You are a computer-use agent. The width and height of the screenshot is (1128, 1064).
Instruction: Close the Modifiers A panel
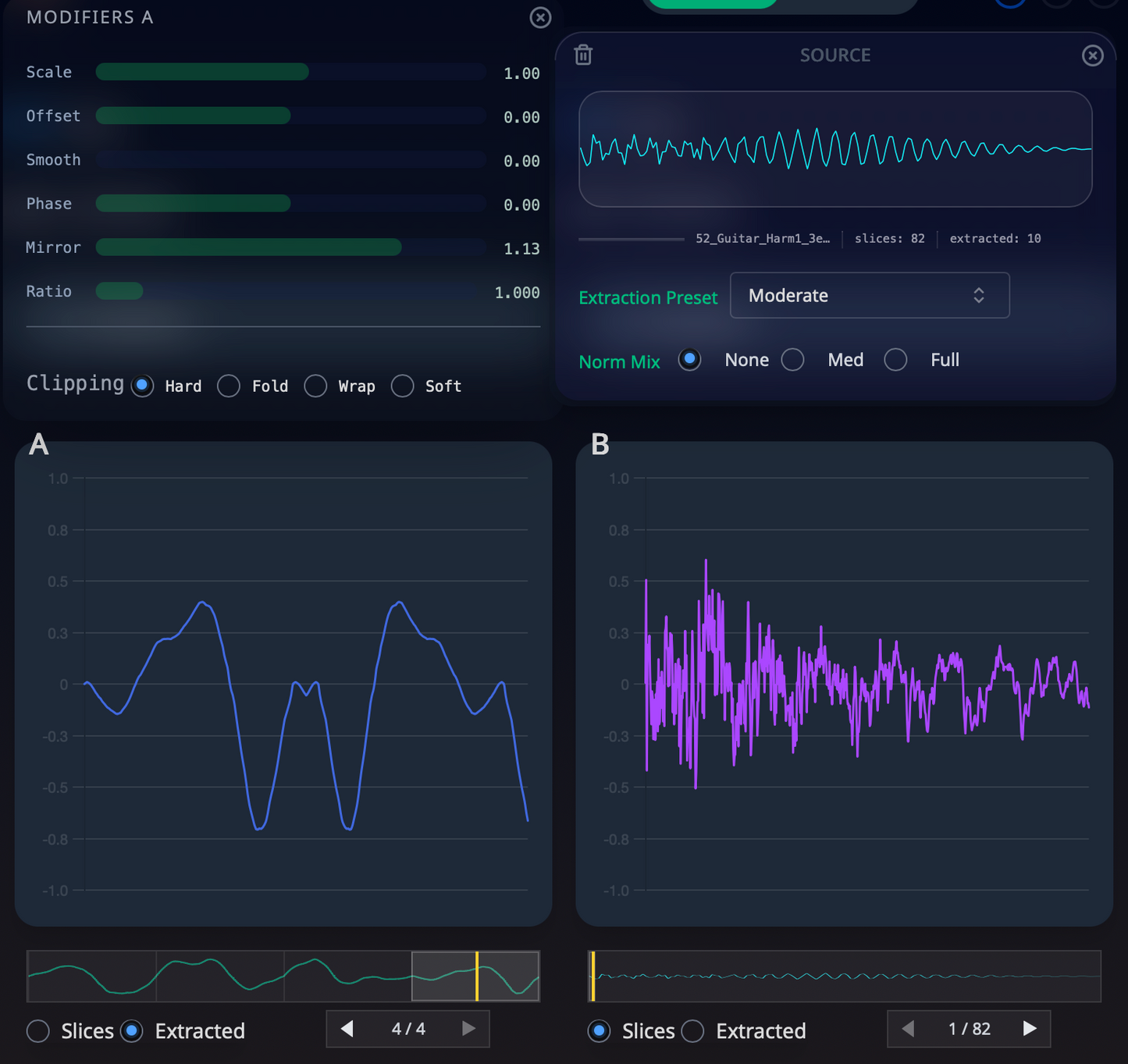(540, 17)
